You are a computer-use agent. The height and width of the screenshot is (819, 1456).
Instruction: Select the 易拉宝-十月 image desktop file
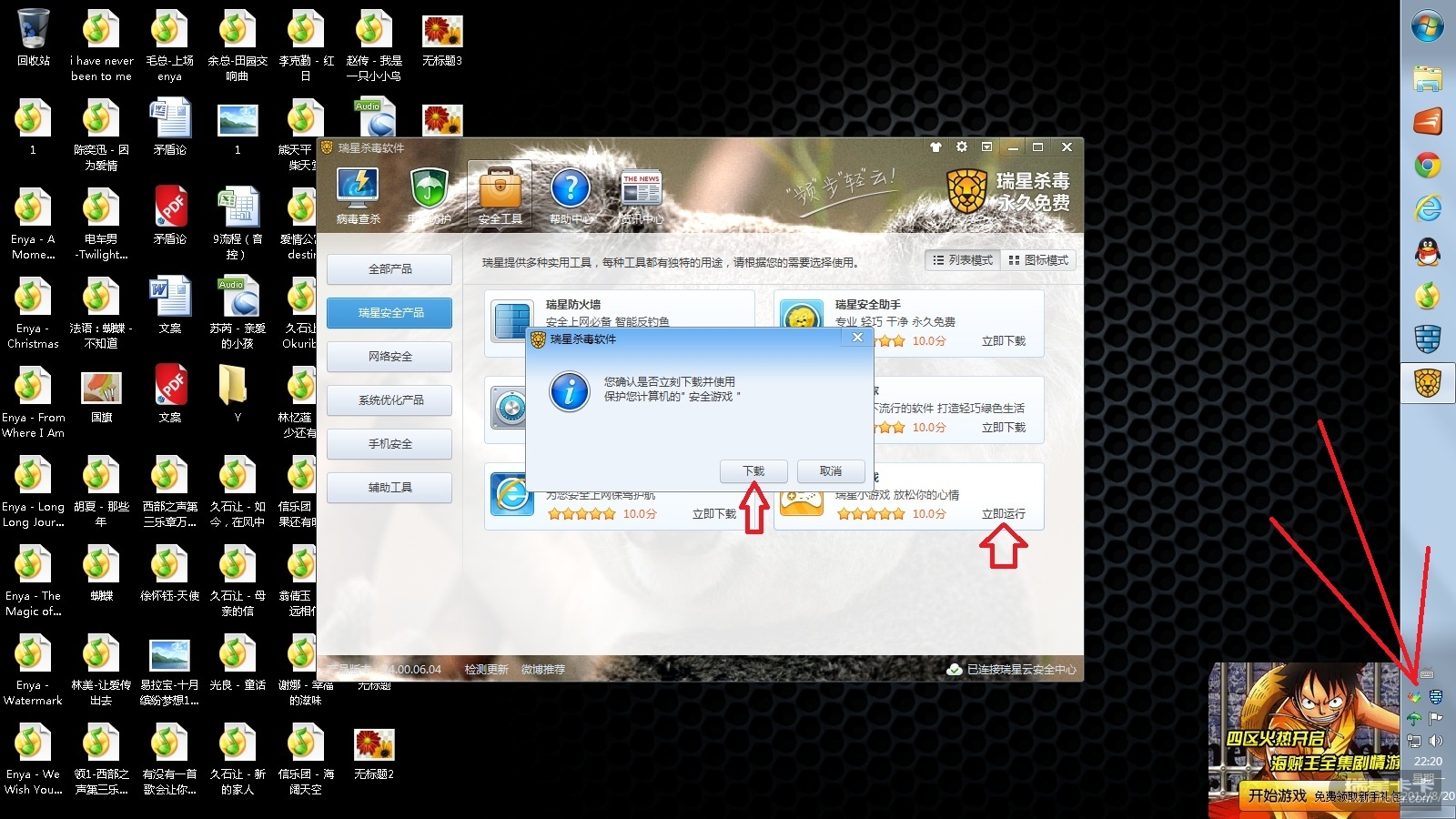[169, 670]
